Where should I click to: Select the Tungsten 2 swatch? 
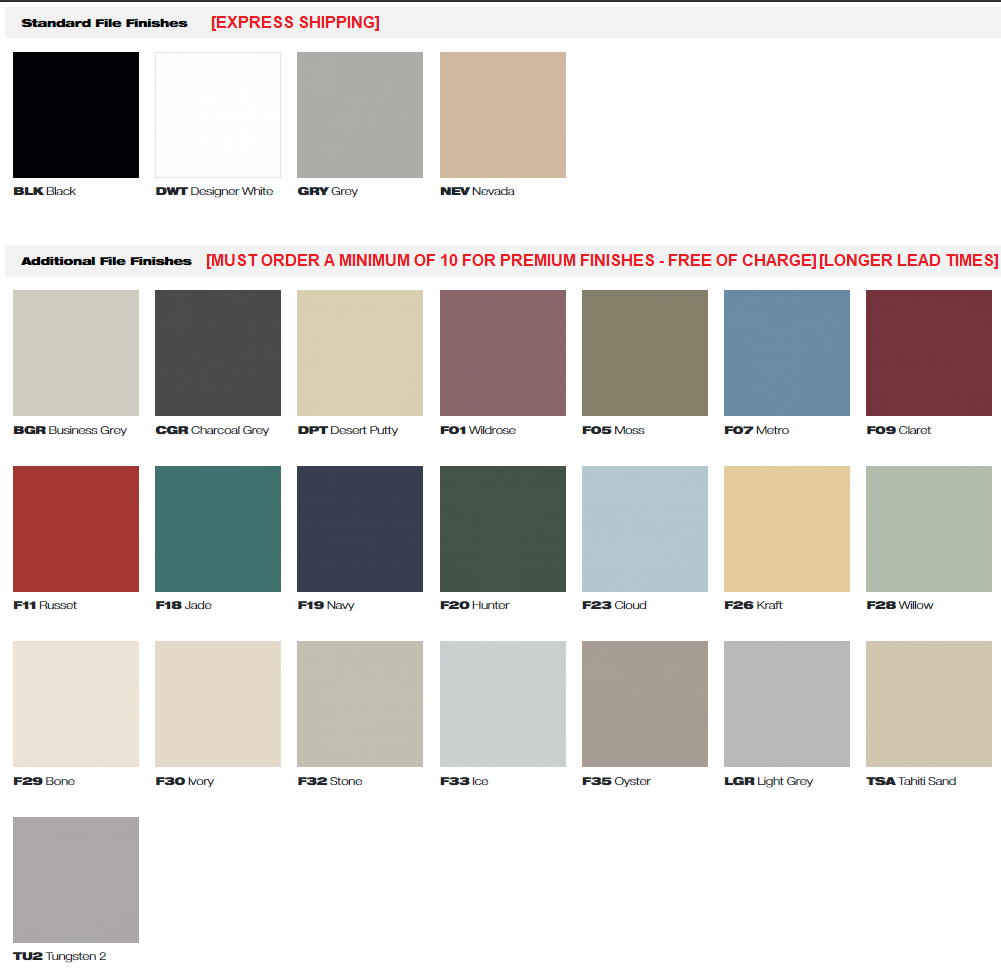point(76,880)
